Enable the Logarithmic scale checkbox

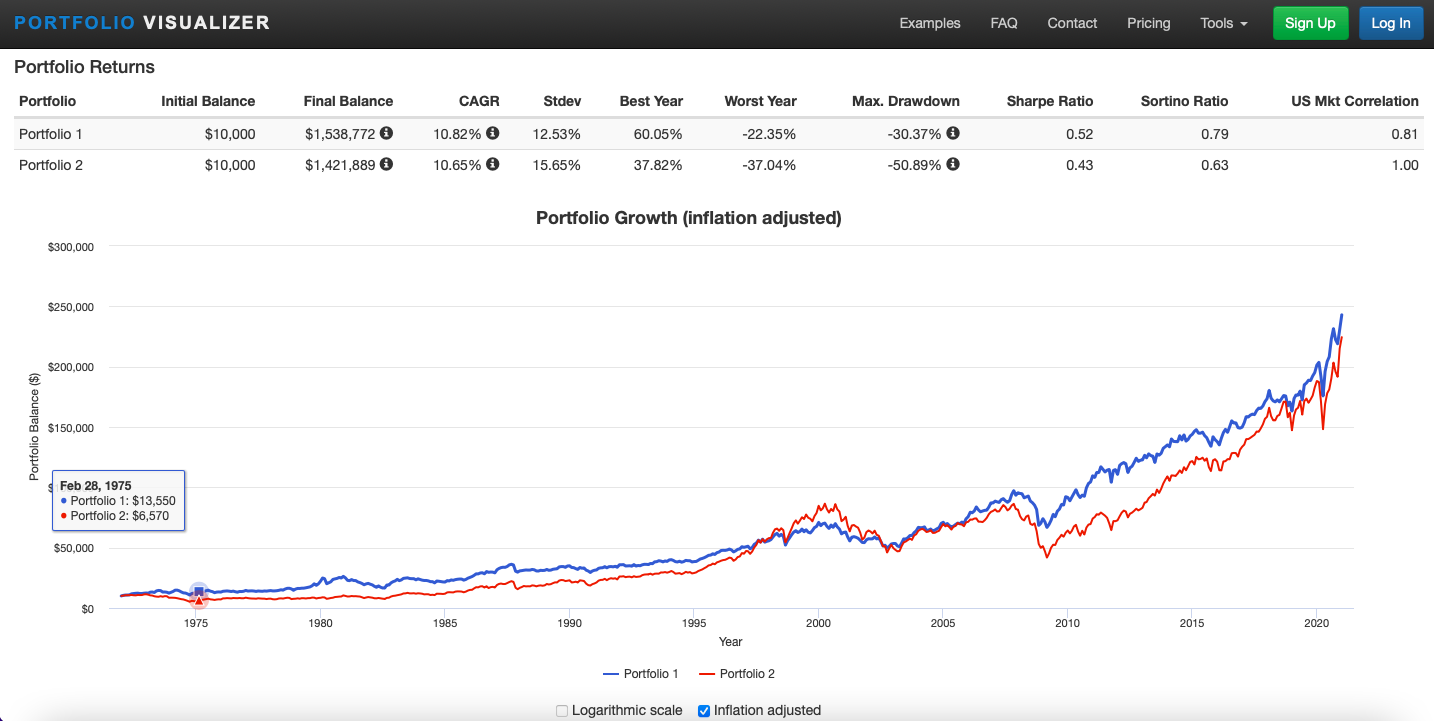[x=561, y=710]
